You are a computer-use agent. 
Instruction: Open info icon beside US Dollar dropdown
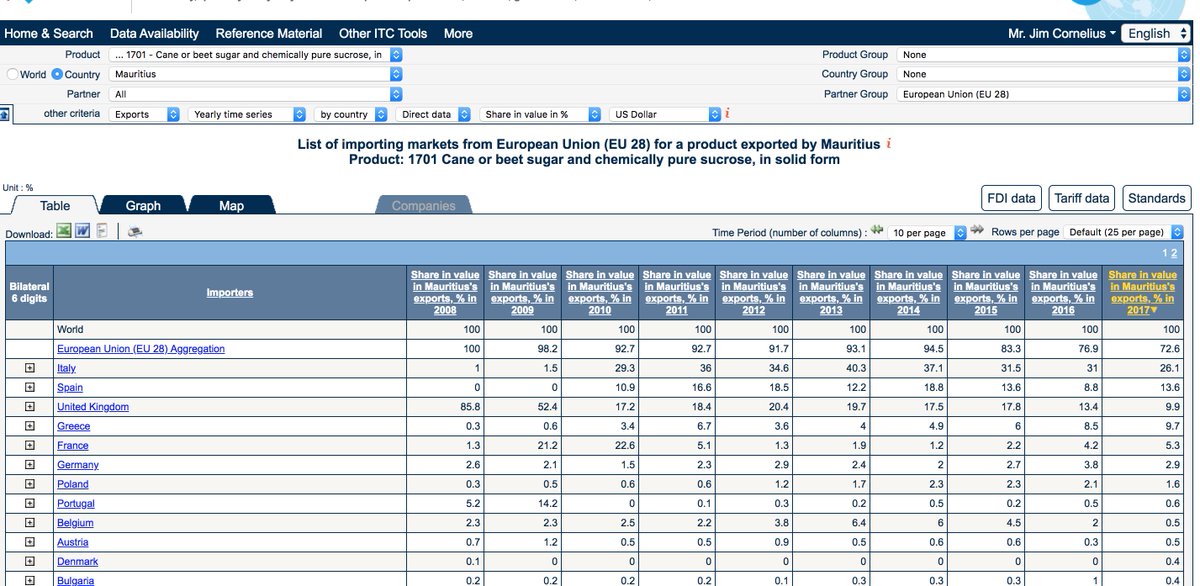point(727,113)
